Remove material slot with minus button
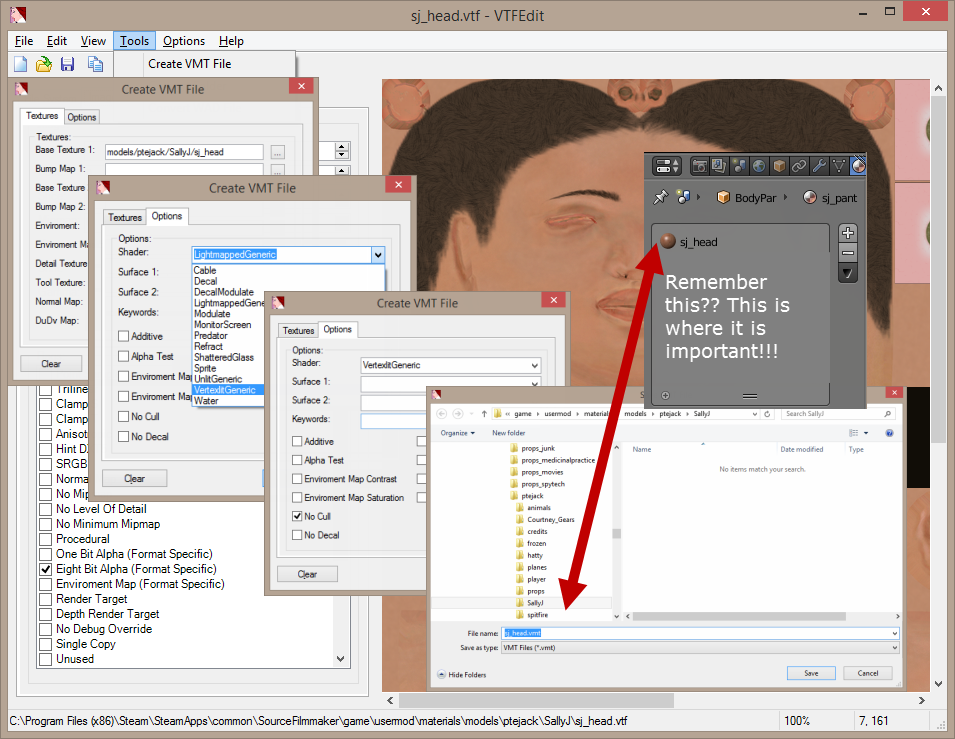The image size is (955, 739). (x=848, y=253)
